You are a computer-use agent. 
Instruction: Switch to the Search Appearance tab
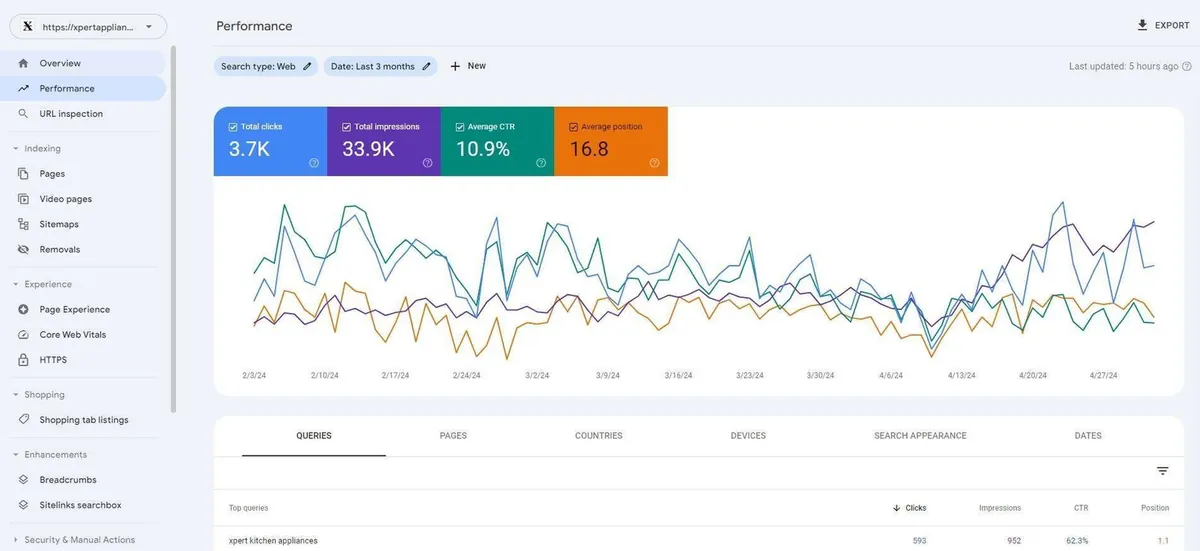click(920, 436)
